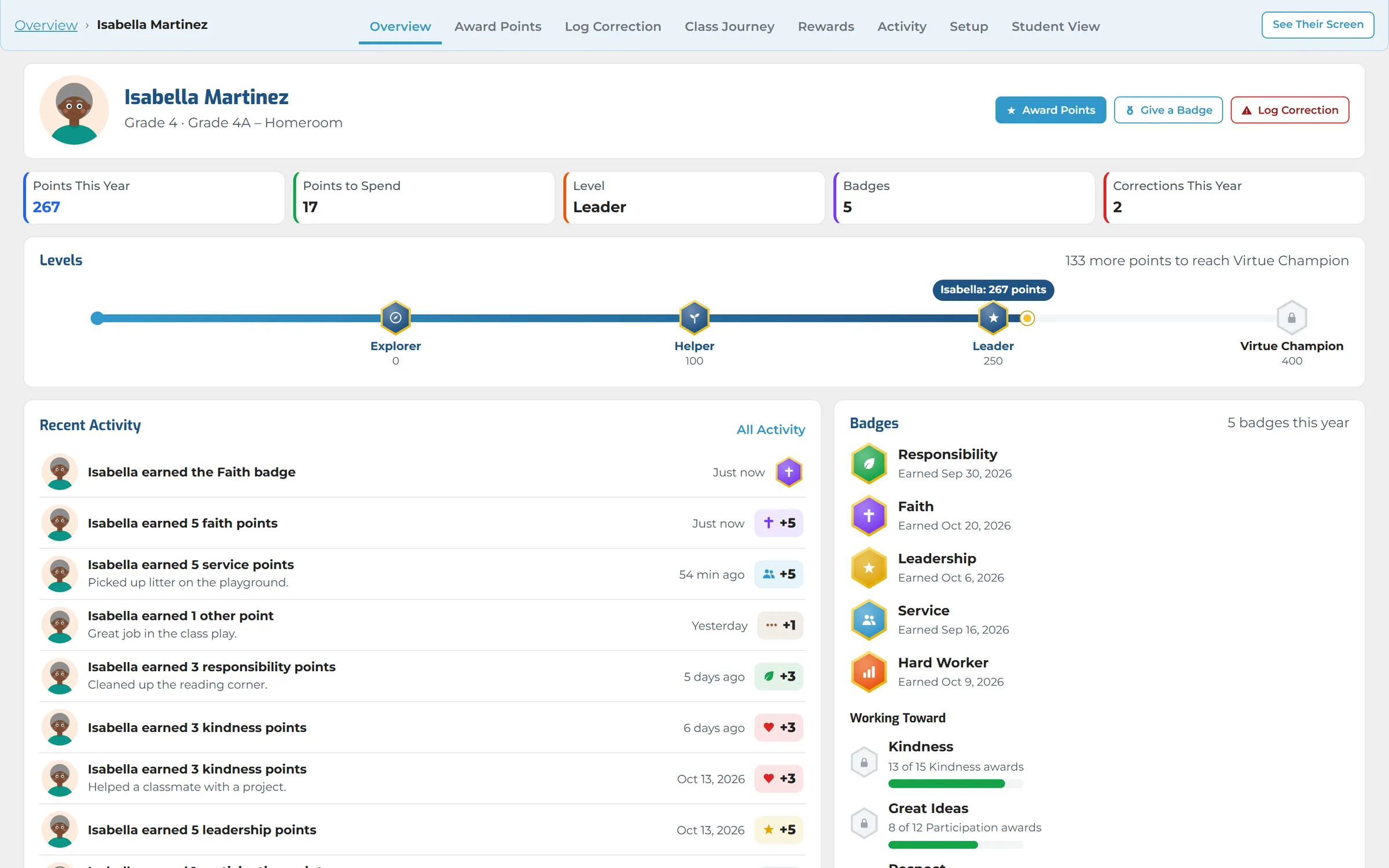This screenshot has height=868, width=1389.
Task: Click the orange Hard Worker badge icon
Action: point(869,672)
